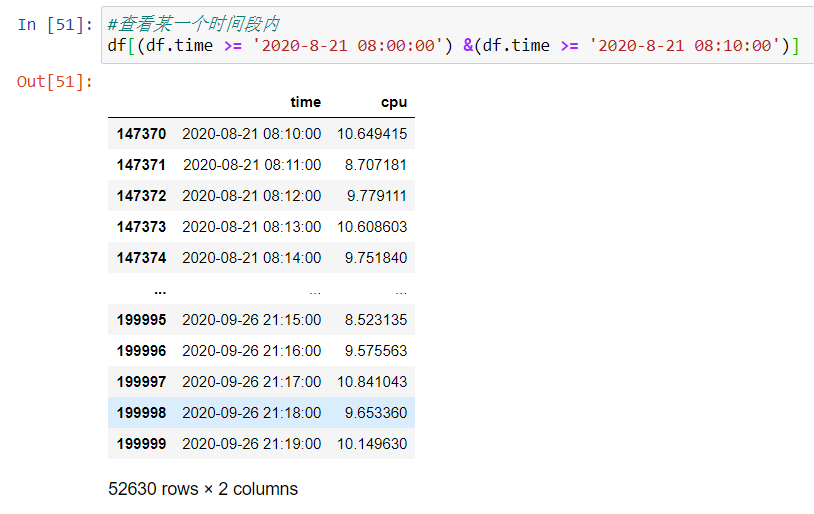Screen dimensions: 814x514
Task: Select row index 147374
Action: [141, 258]
